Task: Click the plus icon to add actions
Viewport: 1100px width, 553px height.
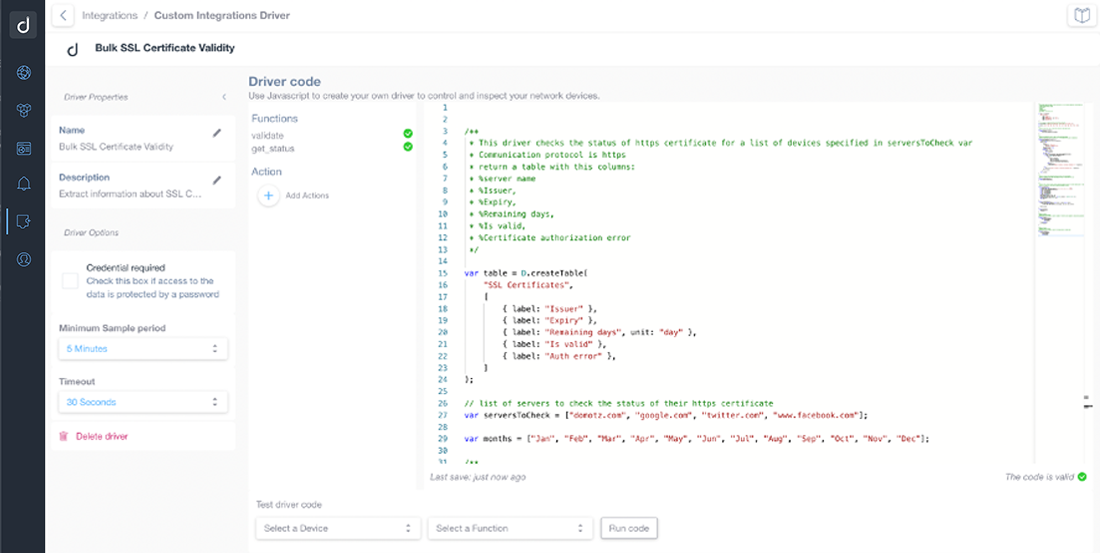Action: [x=269, y=195]
